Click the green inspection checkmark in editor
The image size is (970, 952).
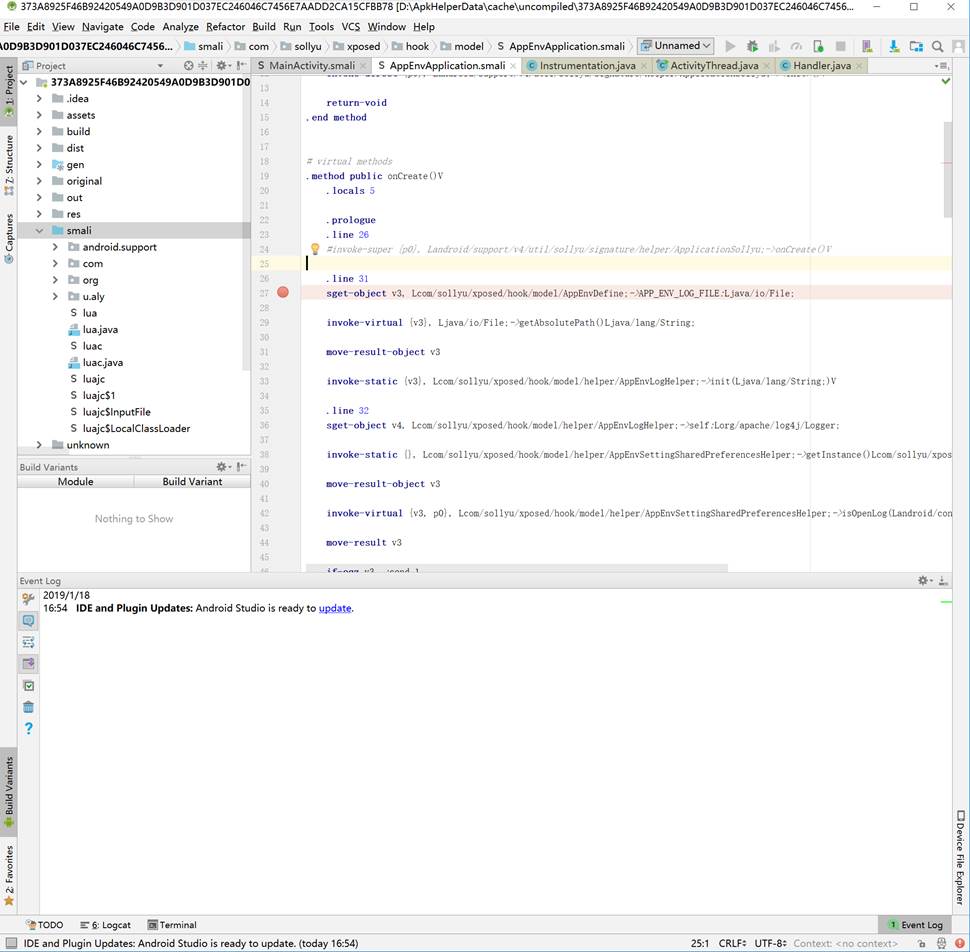(946, 81)
